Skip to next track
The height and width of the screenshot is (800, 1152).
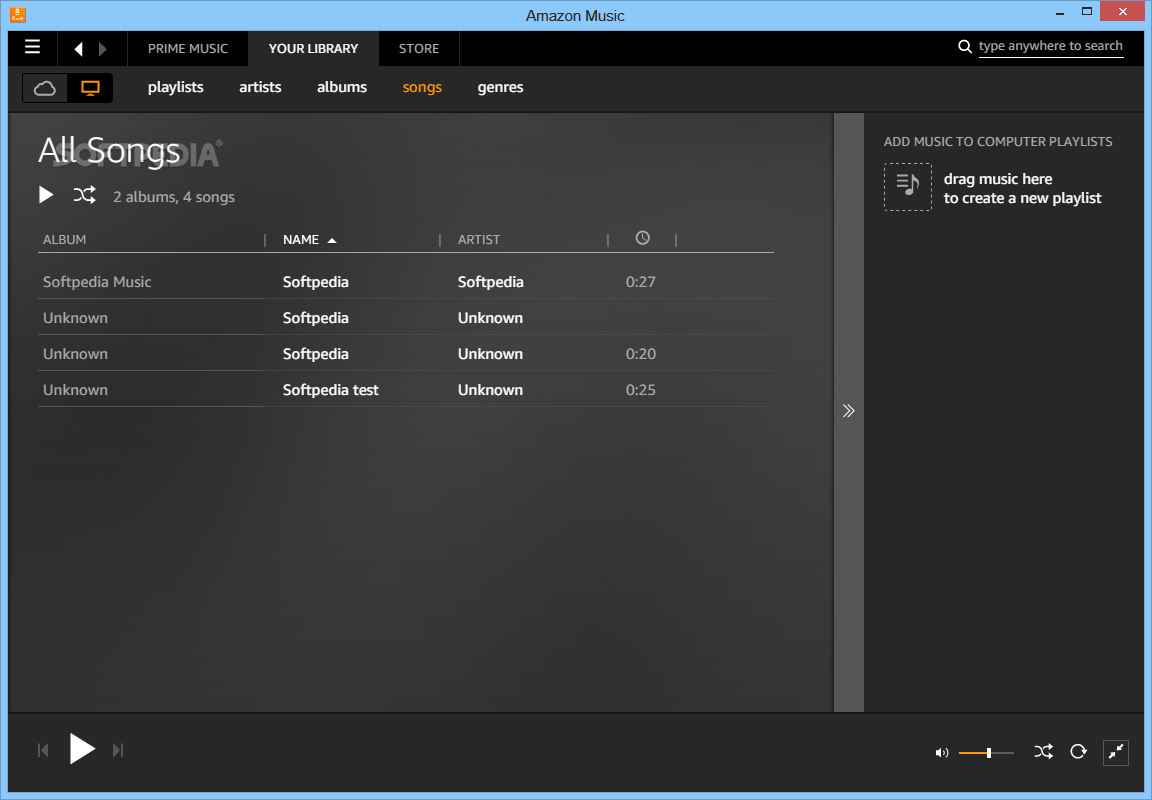pos(118,750)
